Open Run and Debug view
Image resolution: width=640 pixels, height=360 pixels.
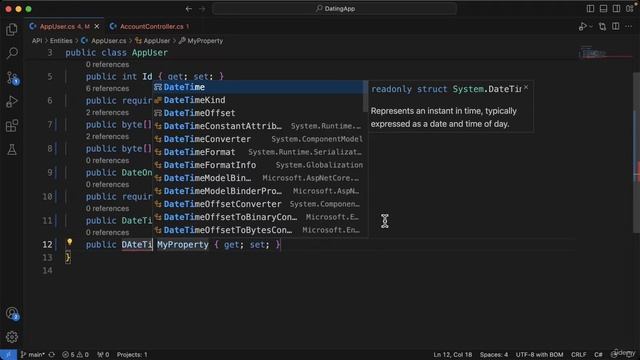point(12,101)
